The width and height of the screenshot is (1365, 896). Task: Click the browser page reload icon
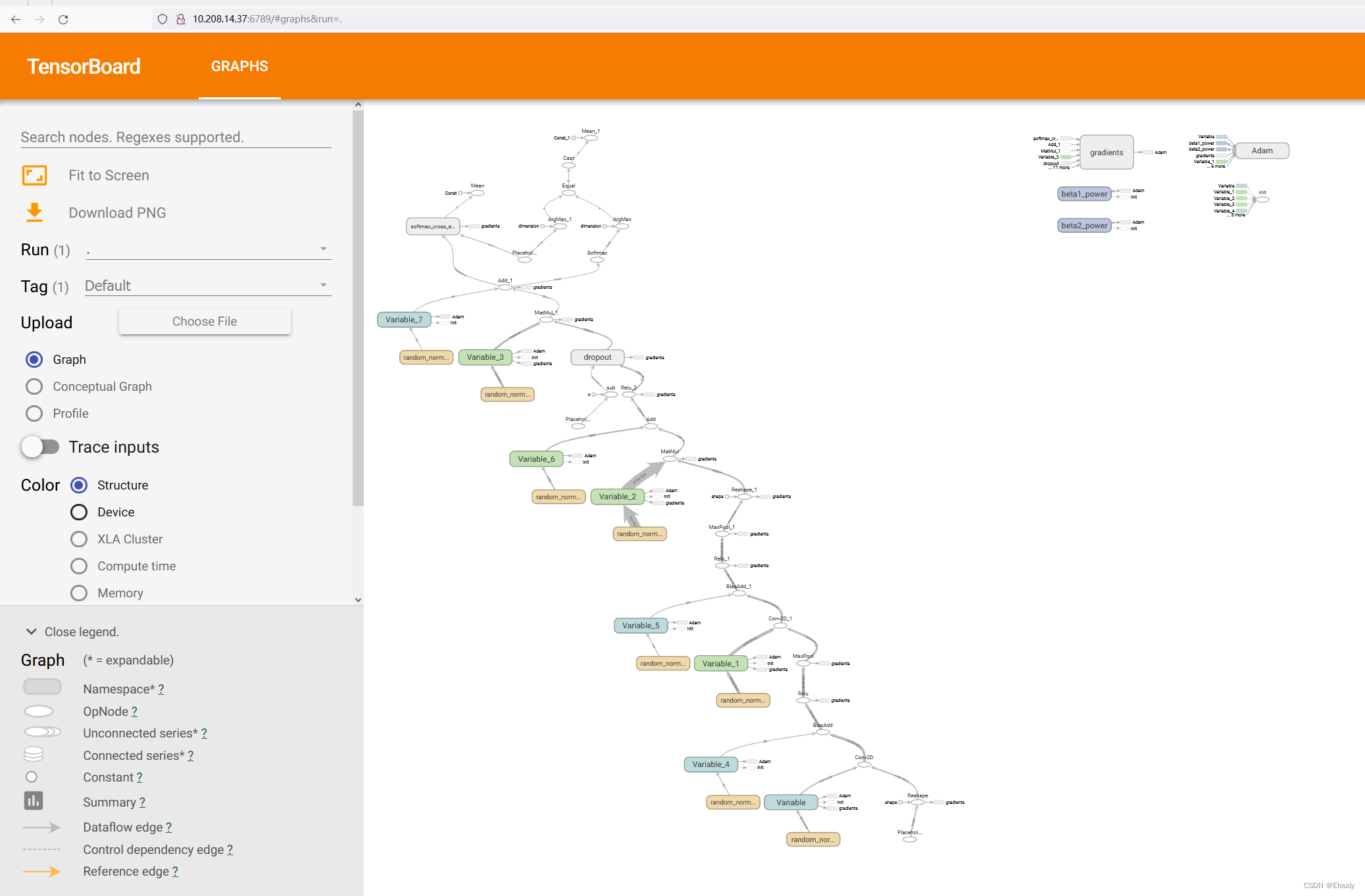(x=64, y=19)
